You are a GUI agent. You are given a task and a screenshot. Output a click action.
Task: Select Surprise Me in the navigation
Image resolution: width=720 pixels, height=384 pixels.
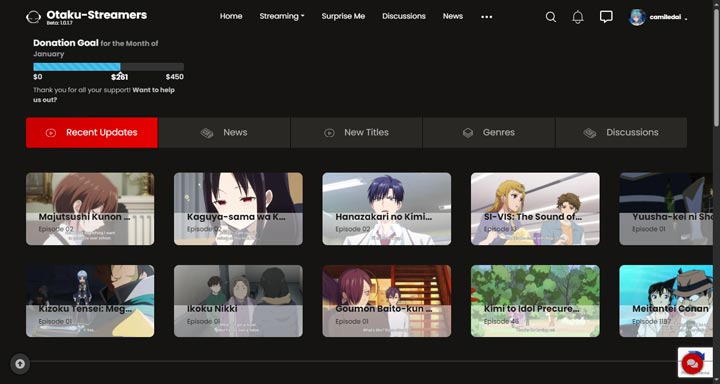[x=343, y=16]
